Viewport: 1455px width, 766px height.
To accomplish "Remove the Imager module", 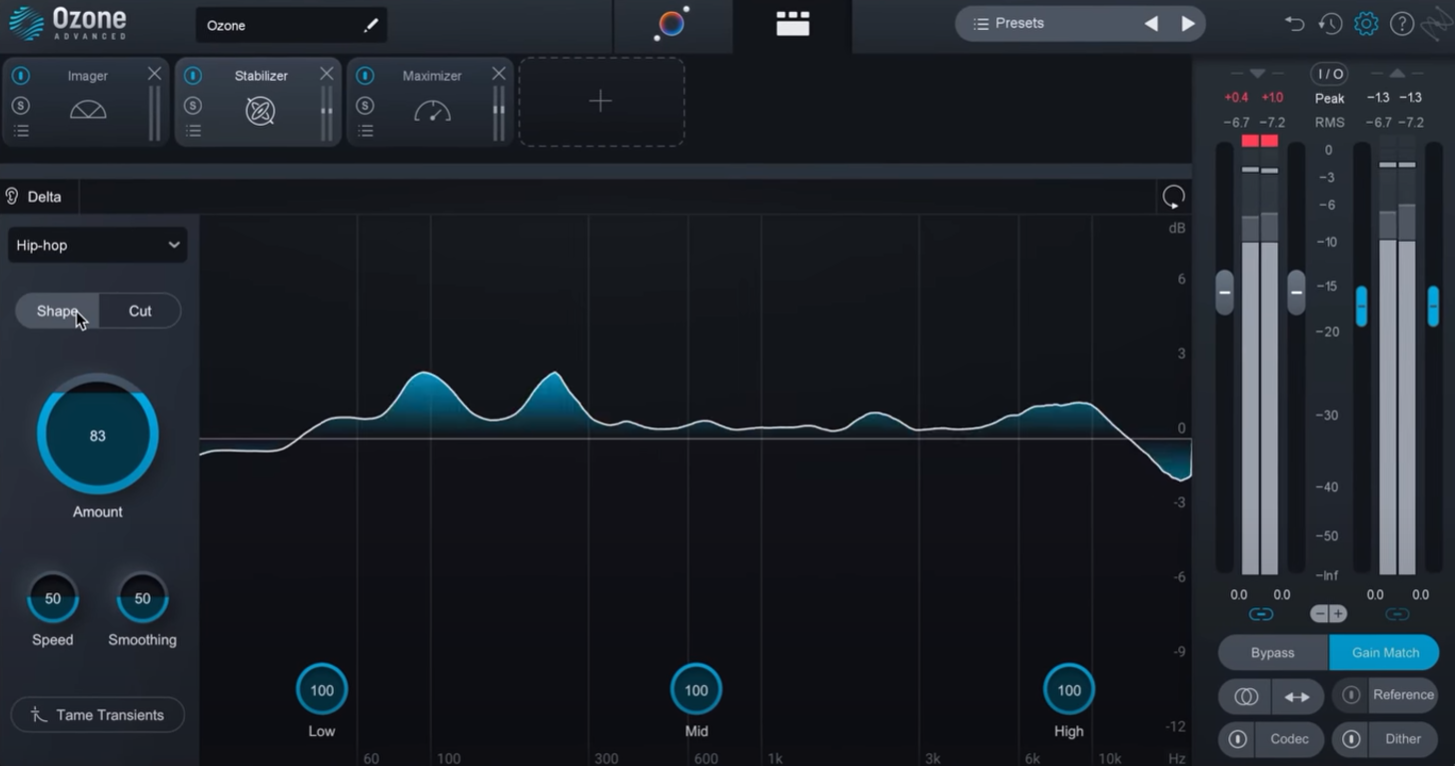I will (x=154, y=74).
